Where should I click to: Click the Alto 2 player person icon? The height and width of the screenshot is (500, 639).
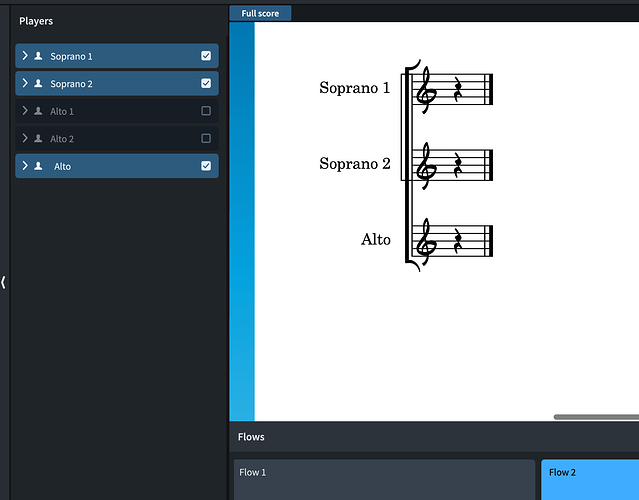click(38, 138)
